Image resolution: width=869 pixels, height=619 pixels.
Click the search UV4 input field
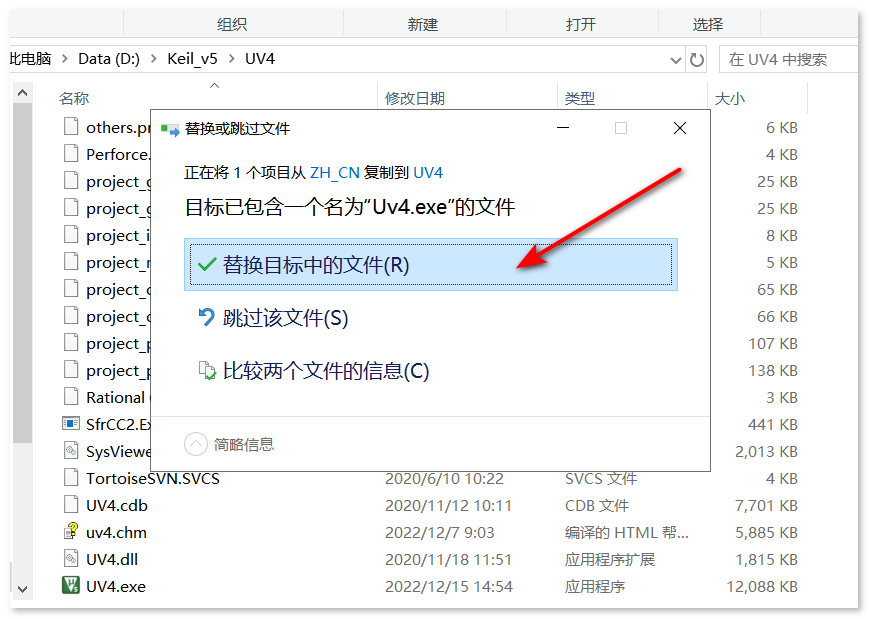(789, 59)
